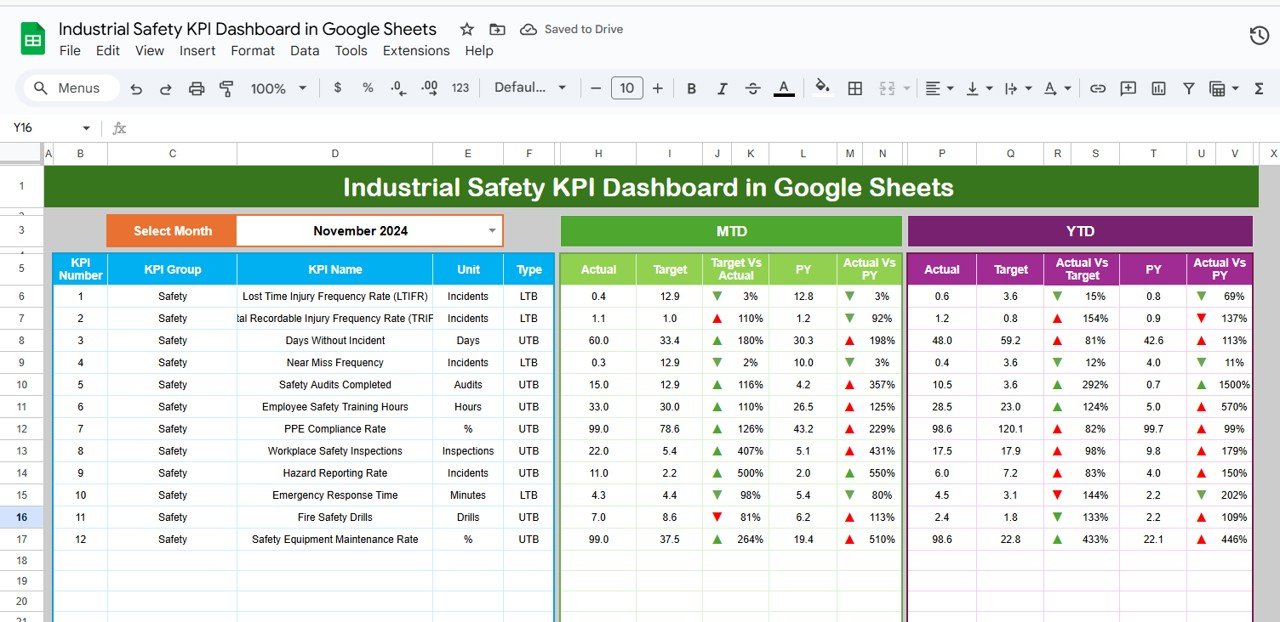Click the Insert chart icon

(1158, 88)
